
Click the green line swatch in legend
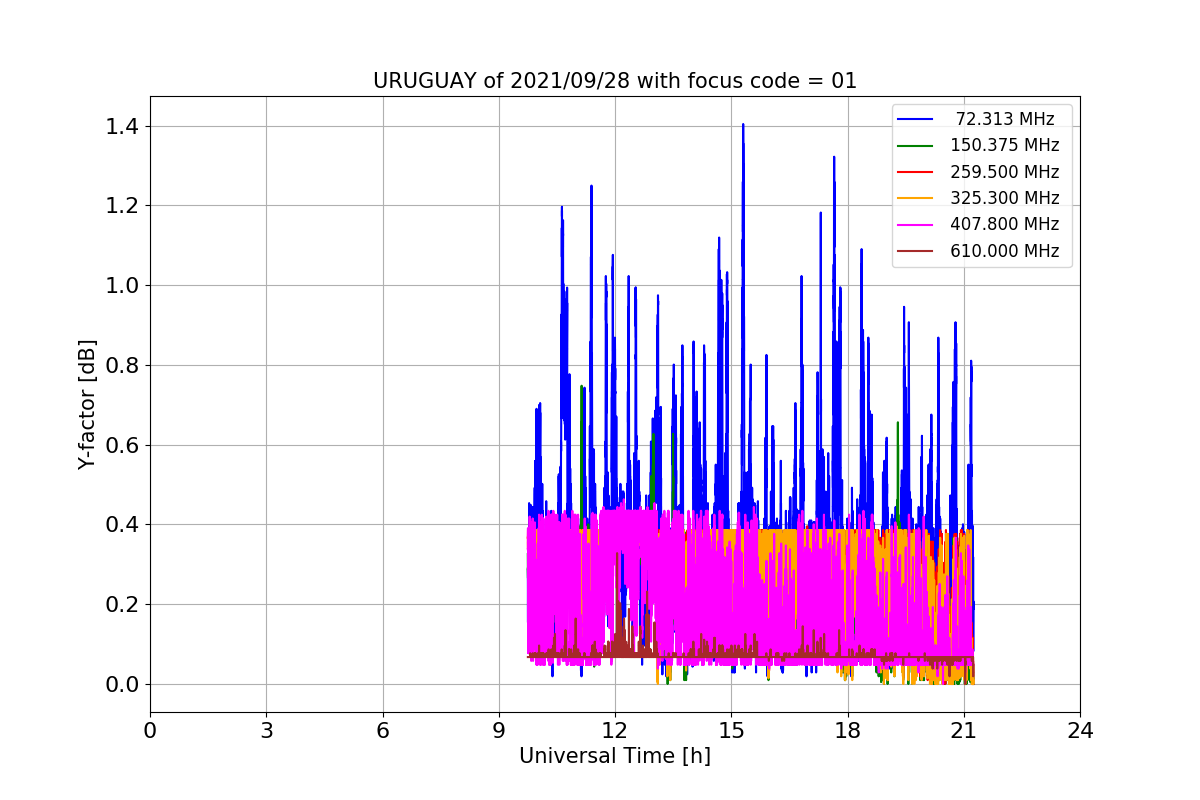tap(915, 146)
